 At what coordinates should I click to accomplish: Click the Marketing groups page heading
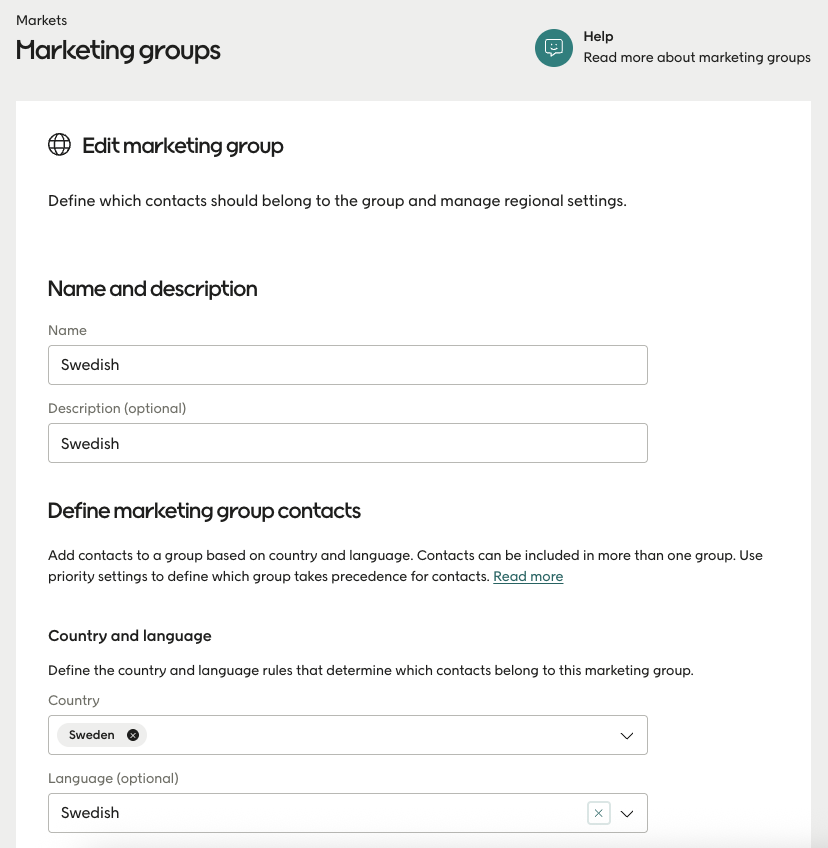[x=118, y=50]
